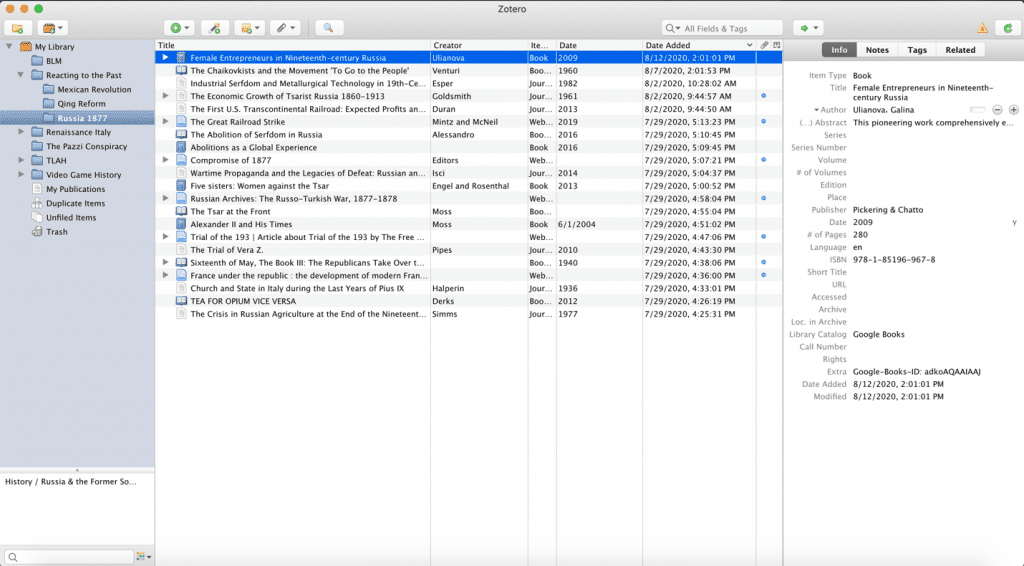Open the column picker icon

(x=776, y=45)
